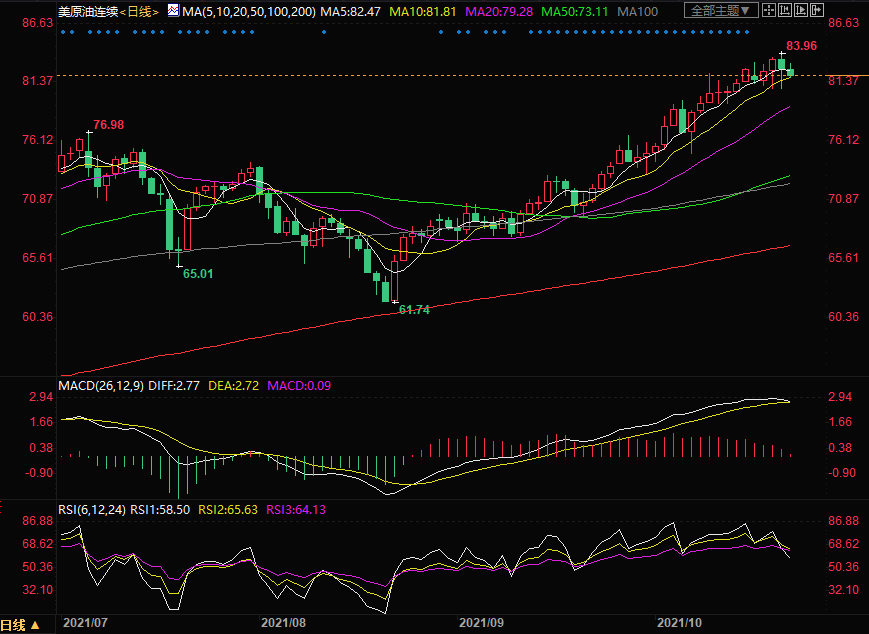Click the 83.96 high price marker

coord(801,46)
